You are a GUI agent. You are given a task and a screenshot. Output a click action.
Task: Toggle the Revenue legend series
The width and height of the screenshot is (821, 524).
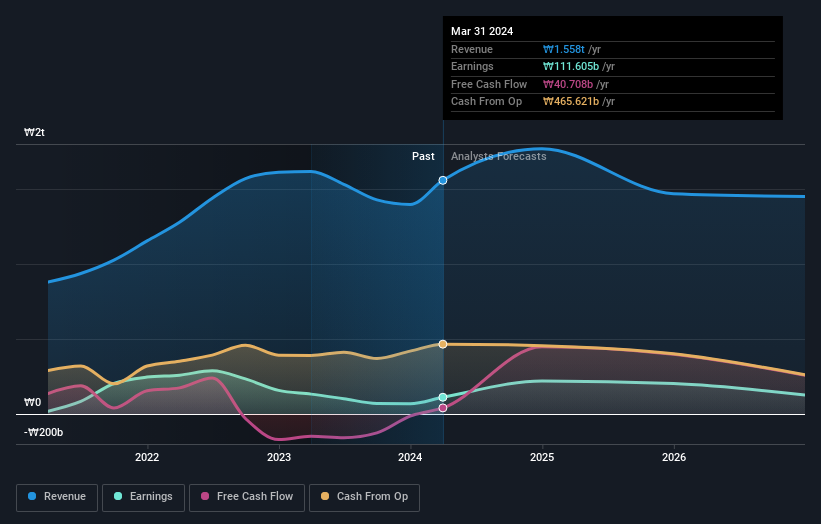(57, 497)
